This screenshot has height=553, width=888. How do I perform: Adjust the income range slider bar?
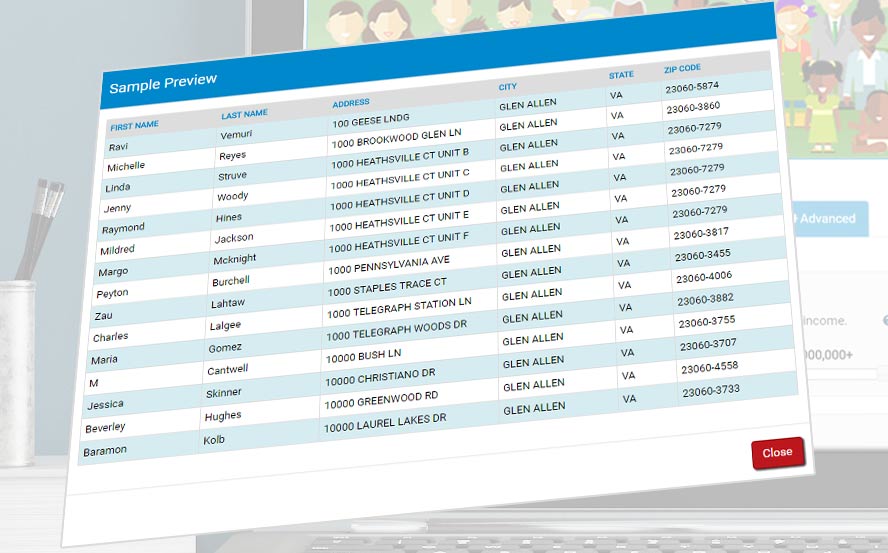click(838, 374)
